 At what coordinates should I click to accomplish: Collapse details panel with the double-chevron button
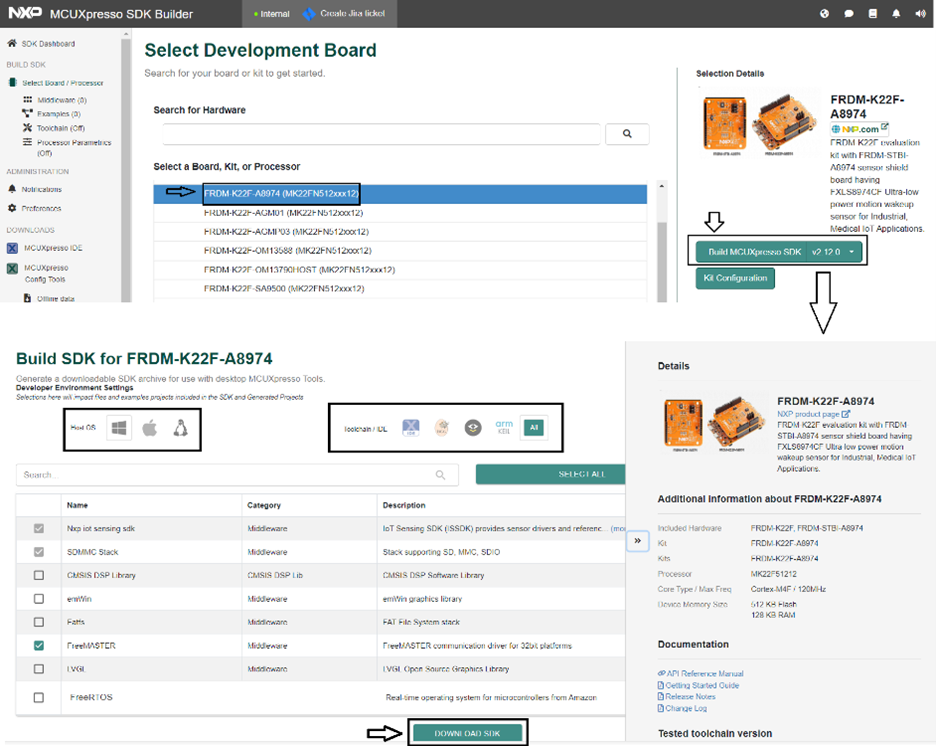pyautogui.click(x=637, y=541)
